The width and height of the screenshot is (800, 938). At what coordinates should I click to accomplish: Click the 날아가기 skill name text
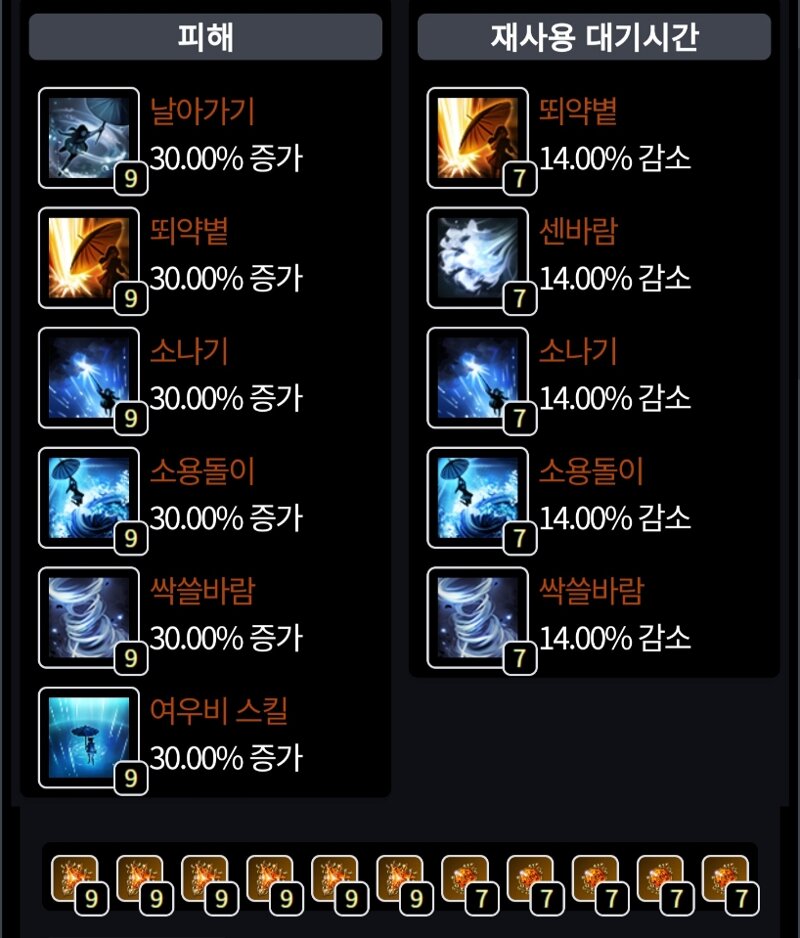(x=202, y=112)
